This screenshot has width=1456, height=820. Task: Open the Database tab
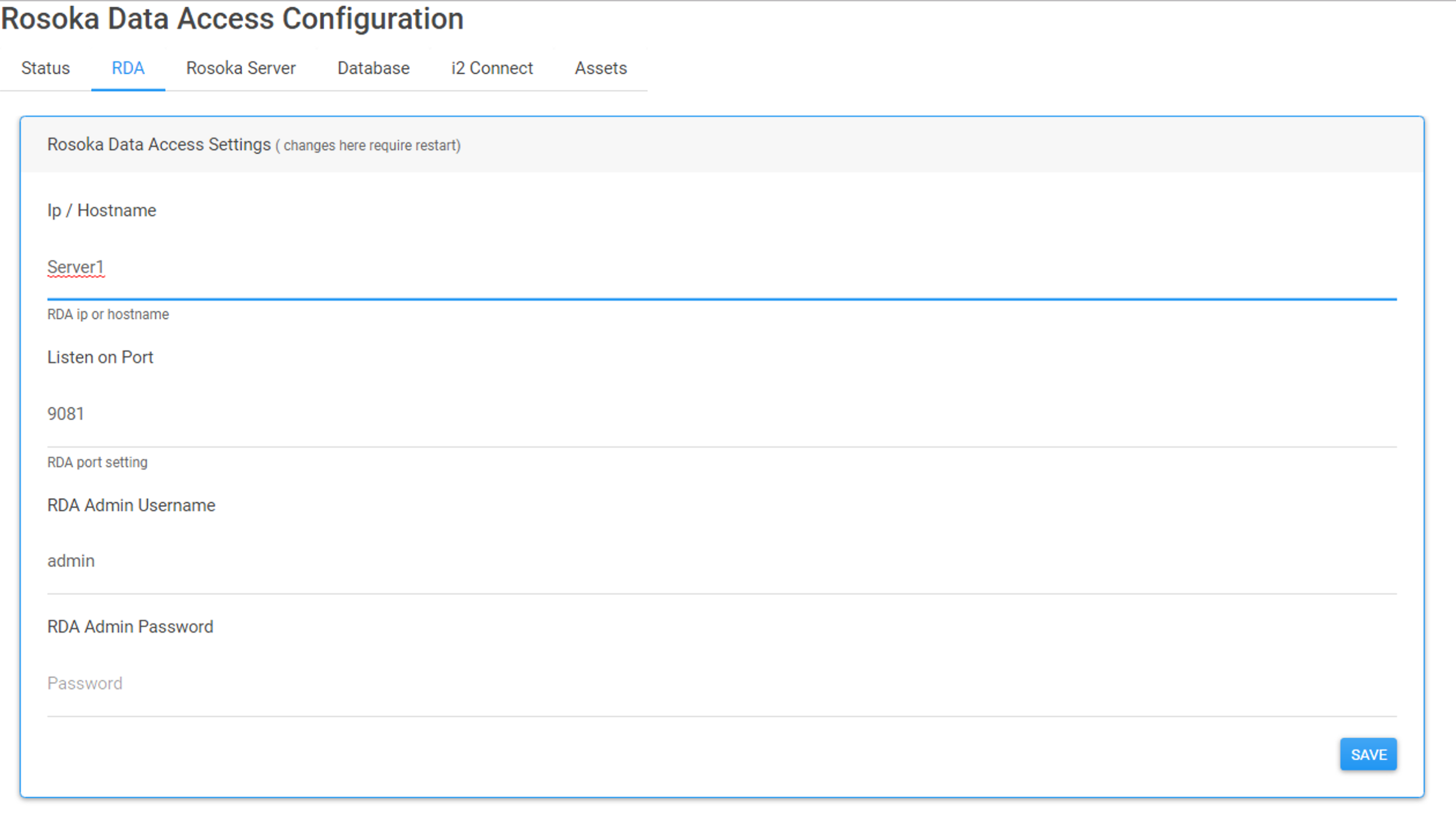point(373,68)
